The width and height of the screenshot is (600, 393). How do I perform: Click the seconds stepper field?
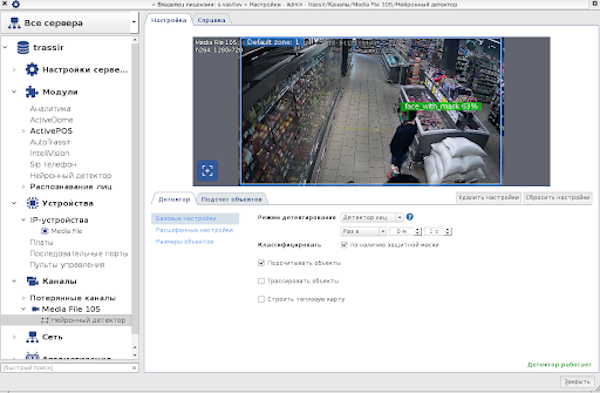pos(438,231)
